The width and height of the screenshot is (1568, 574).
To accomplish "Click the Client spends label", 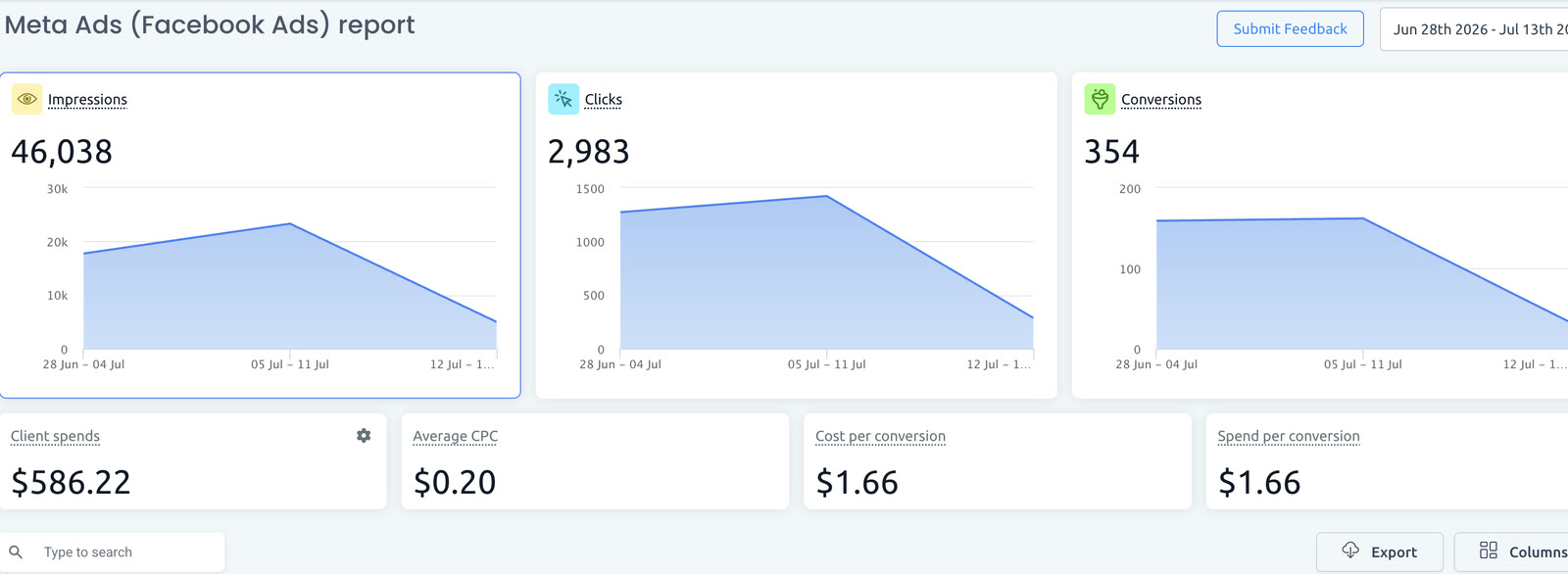I will (55, 436).
